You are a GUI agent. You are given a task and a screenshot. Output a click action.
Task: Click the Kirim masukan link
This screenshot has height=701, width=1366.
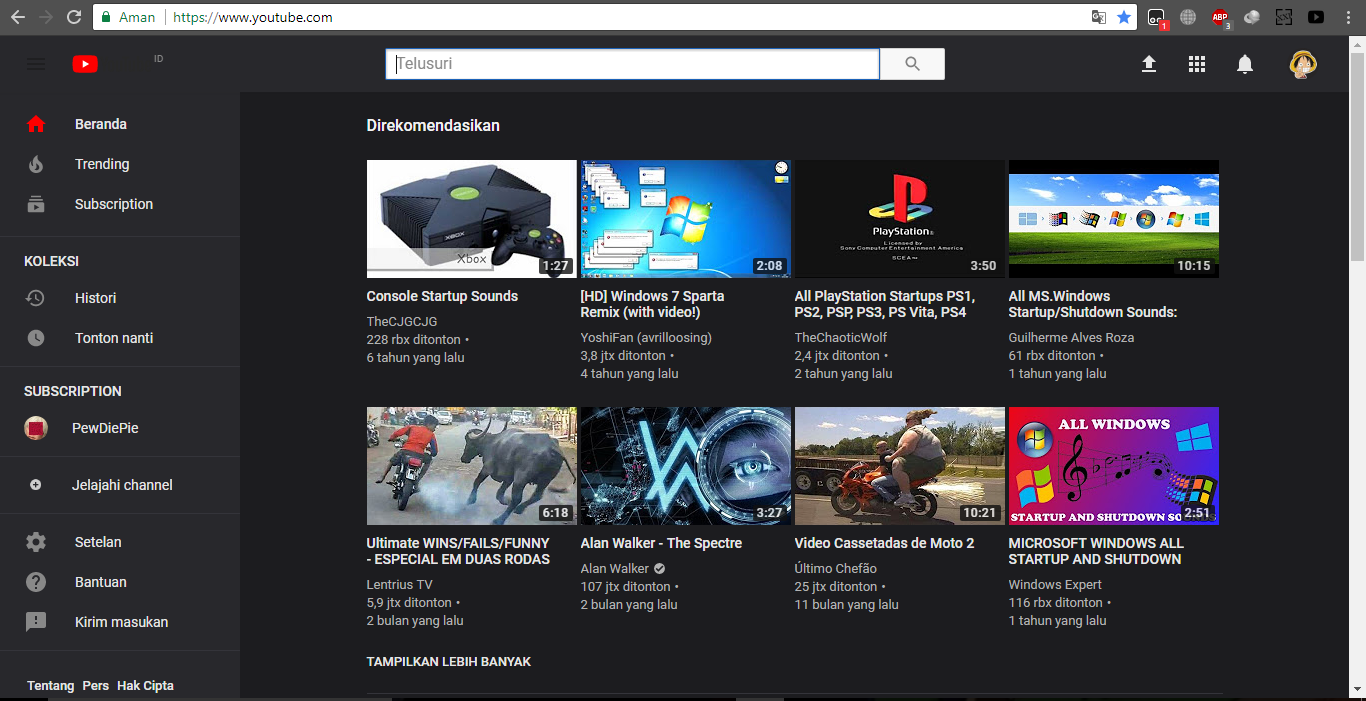[120, 622]
